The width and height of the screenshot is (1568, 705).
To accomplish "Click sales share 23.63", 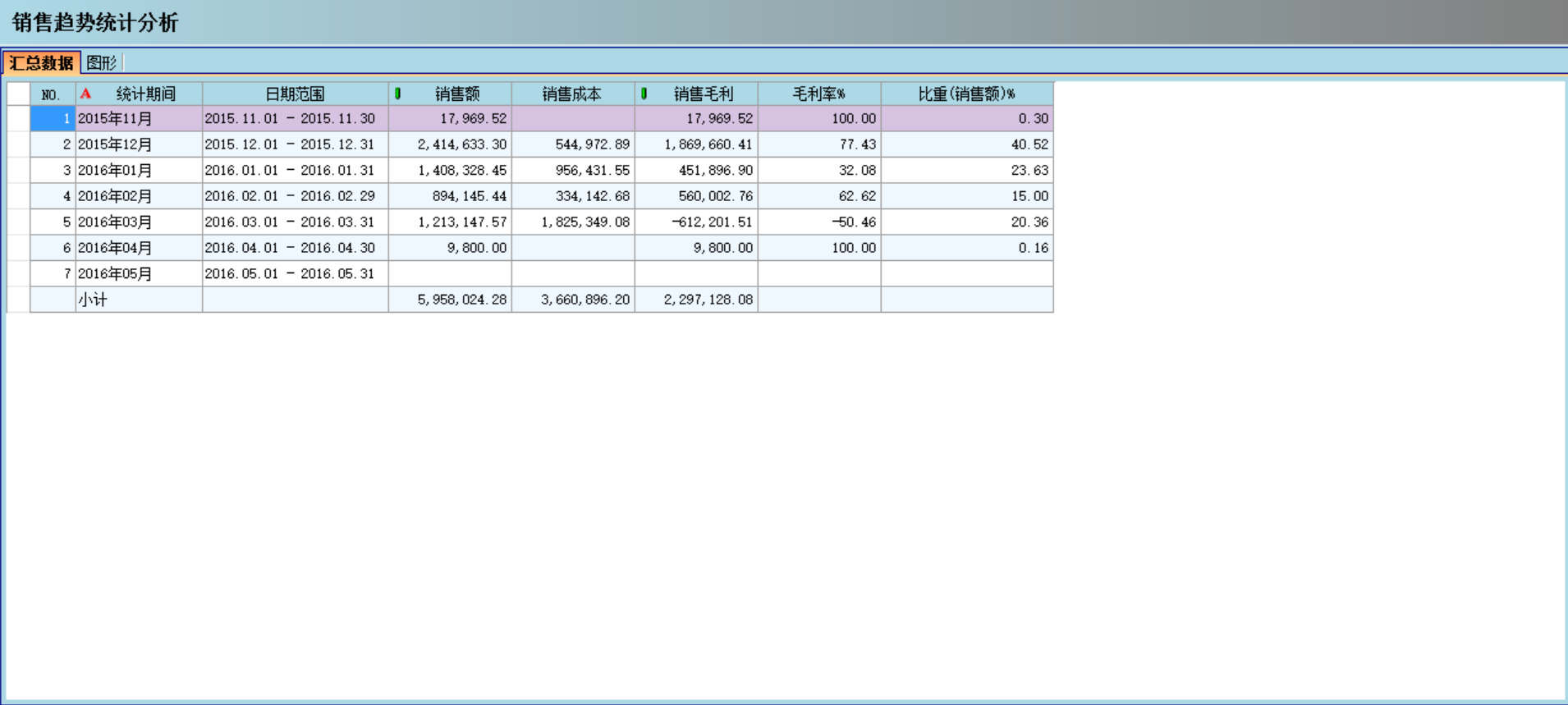I will [x=967, y=170].
